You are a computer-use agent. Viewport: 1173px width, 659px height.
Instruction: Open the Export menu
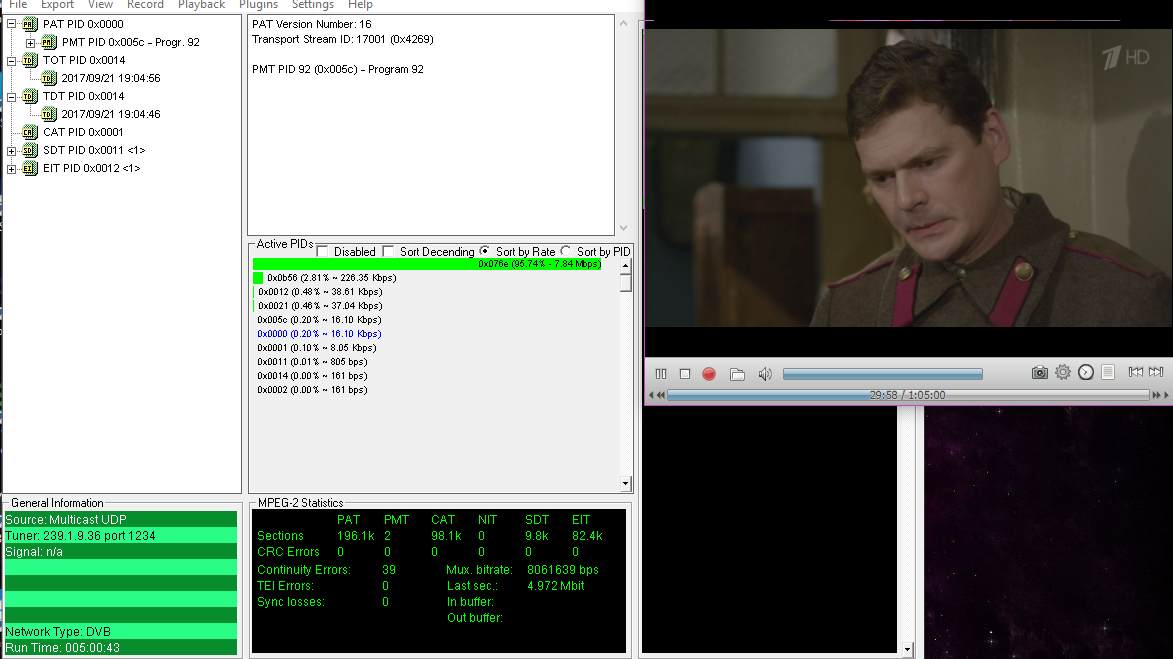tap(58, 4)
